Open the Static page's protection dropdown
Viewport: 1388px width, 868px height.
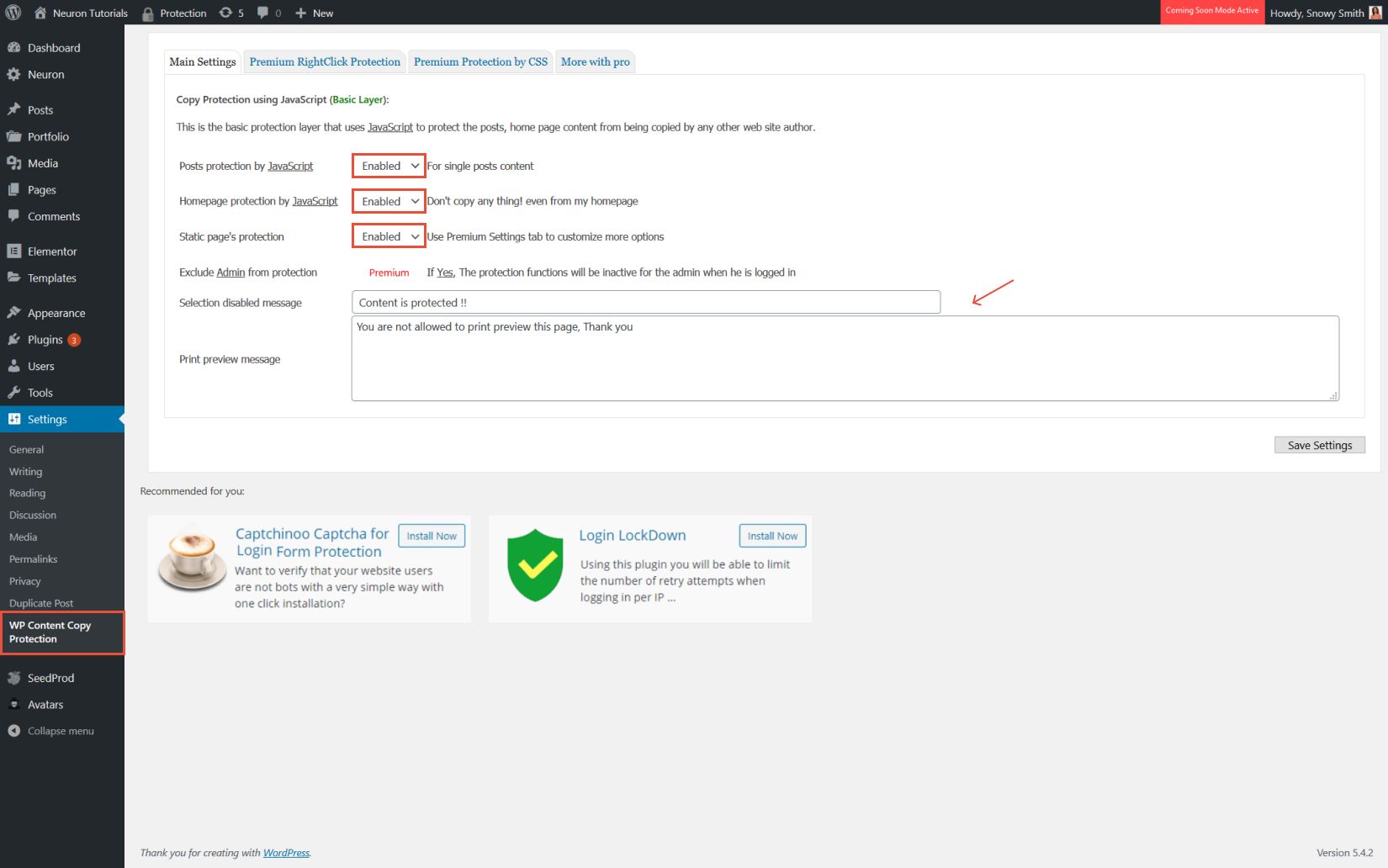click(387, 236)
